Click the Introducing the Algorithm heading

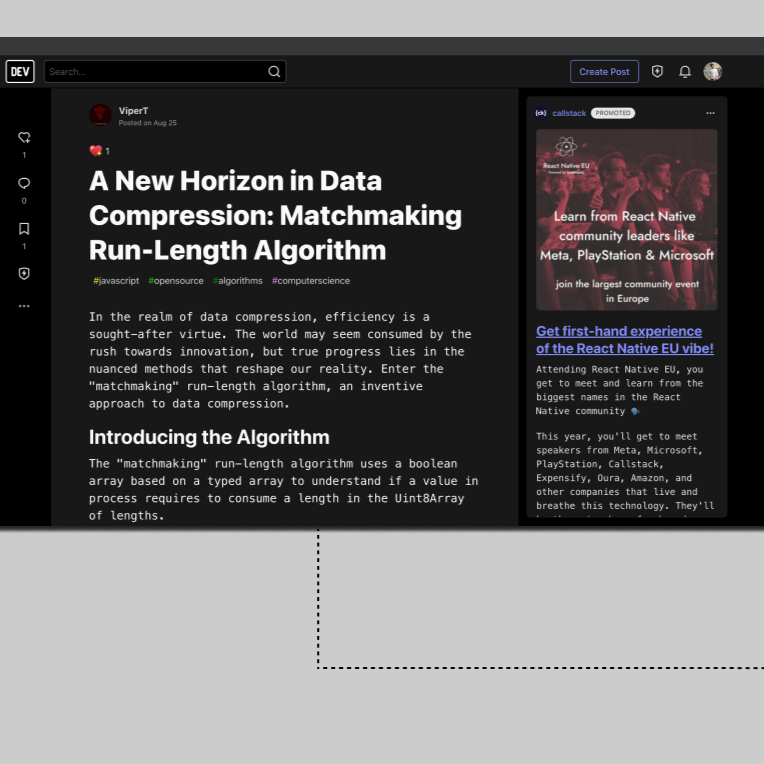tap(209, 437)
